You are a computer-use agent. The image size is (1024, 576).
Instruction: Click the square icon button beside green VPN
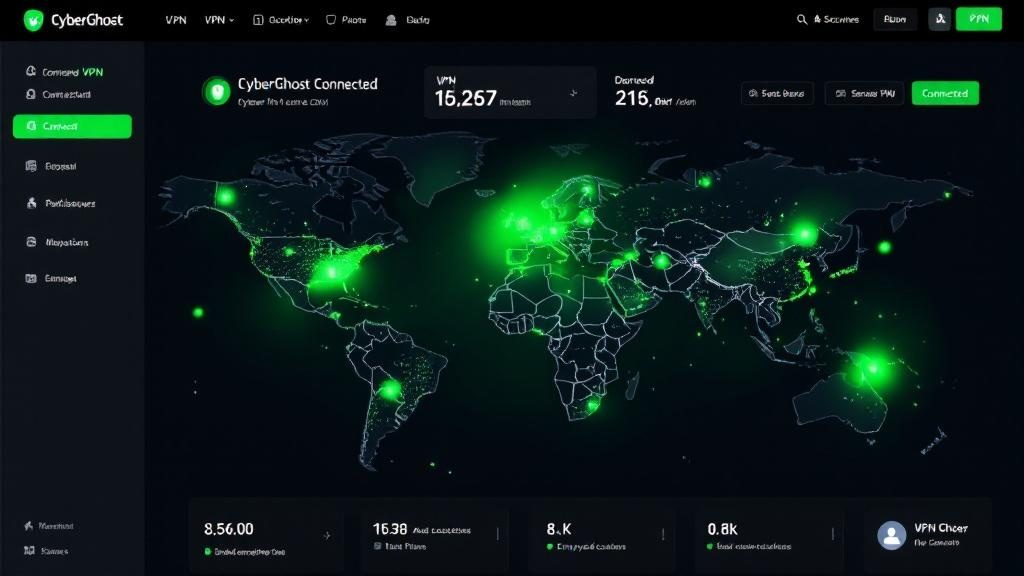(940, 20)
